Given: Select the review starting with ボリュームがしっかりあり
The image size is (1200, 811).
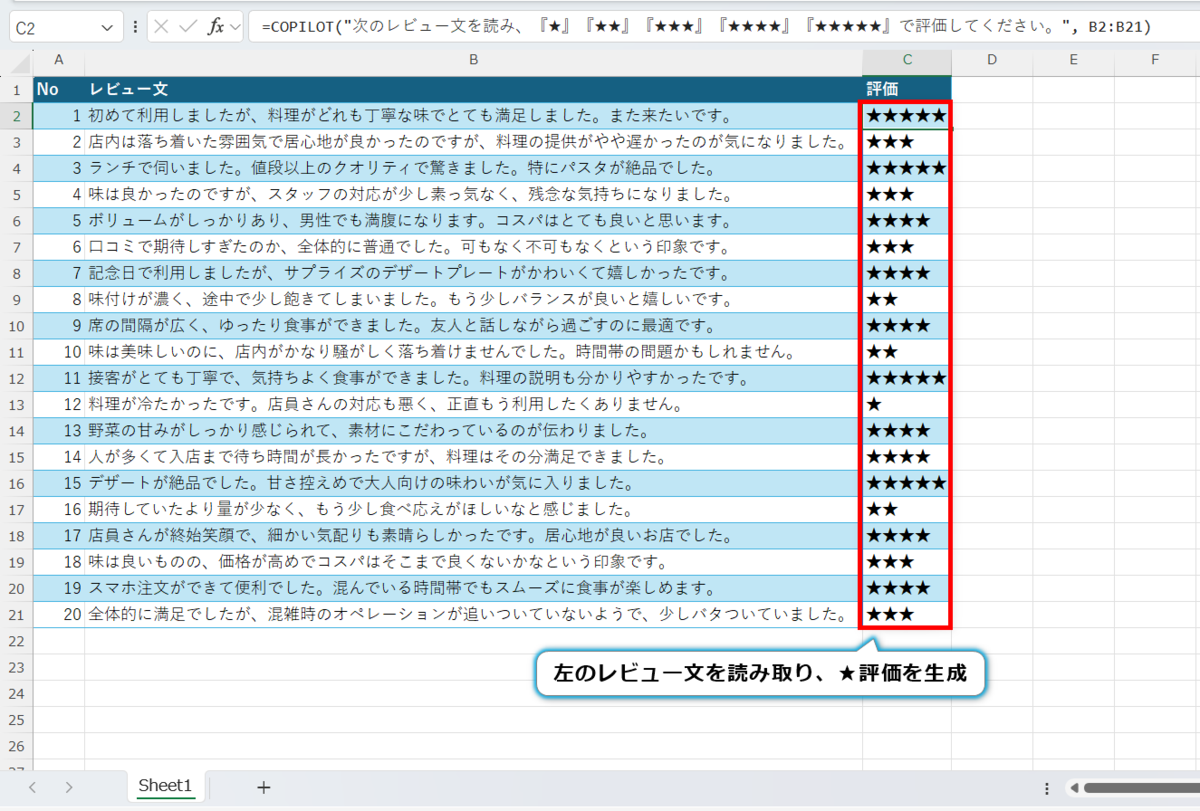Looking at the screenshot, I should (x=474, y=221).
